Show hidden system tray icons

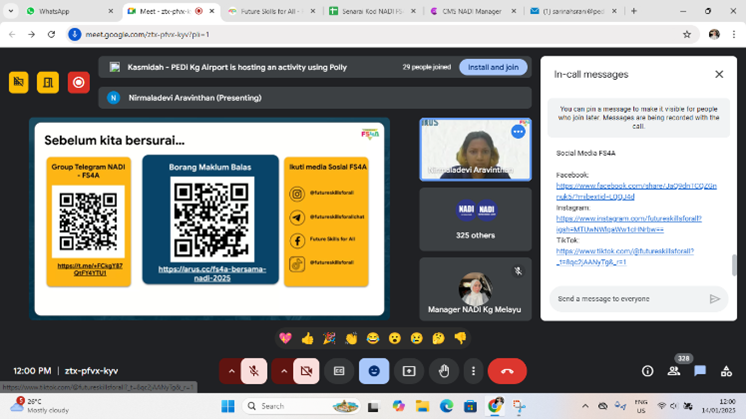585,406
